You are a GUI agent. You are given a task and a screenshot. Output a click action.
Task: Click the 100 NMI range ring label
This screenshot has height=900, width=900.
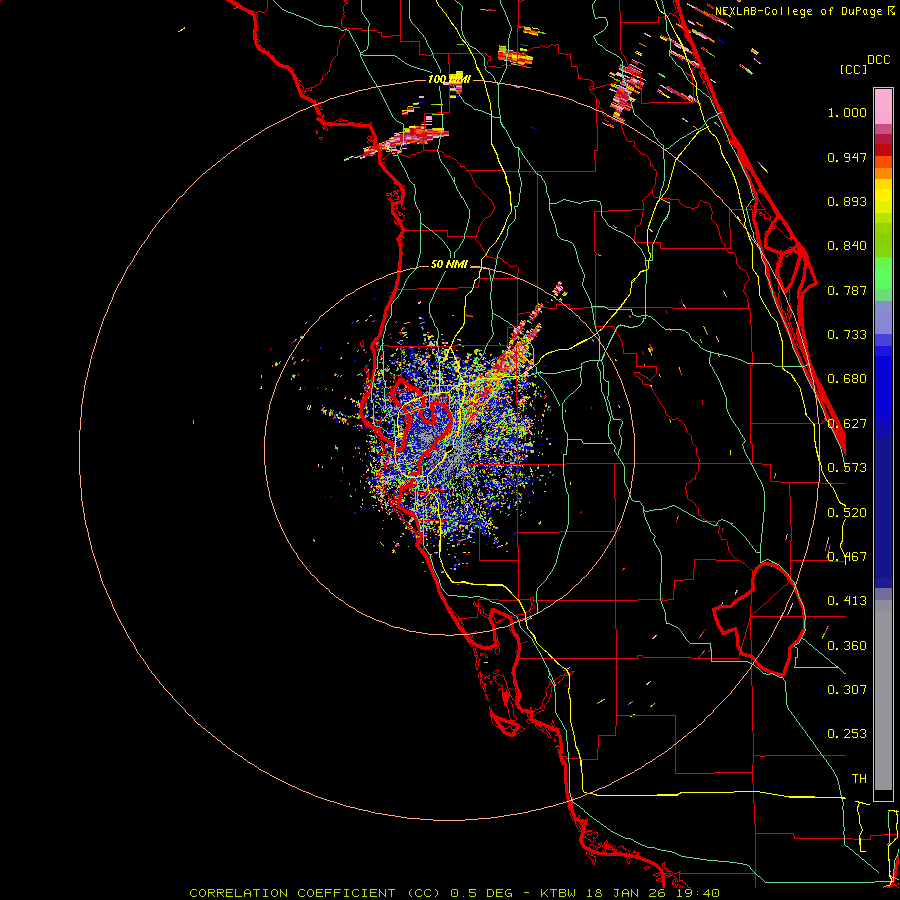tap(449, 79)
